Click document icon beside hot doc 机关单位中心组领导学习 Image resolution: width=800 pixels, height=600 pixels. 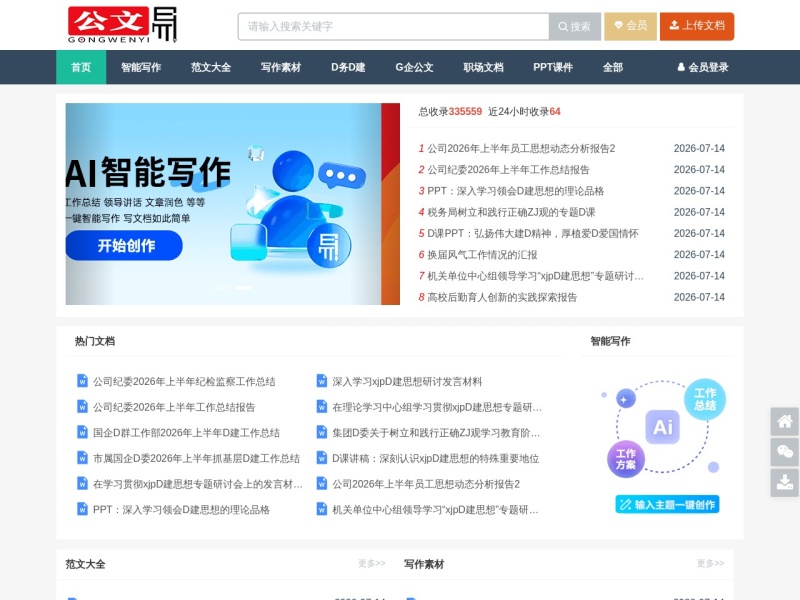tap(322, 509)
